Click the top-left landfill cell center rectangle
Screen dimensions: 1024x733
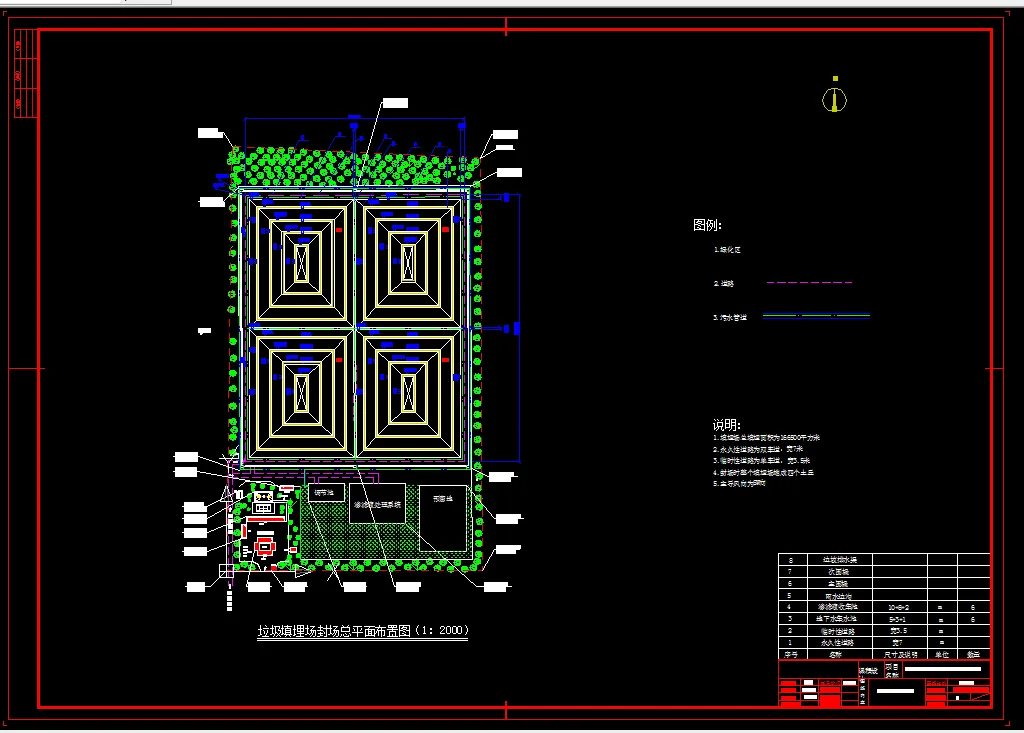[301, 264]
